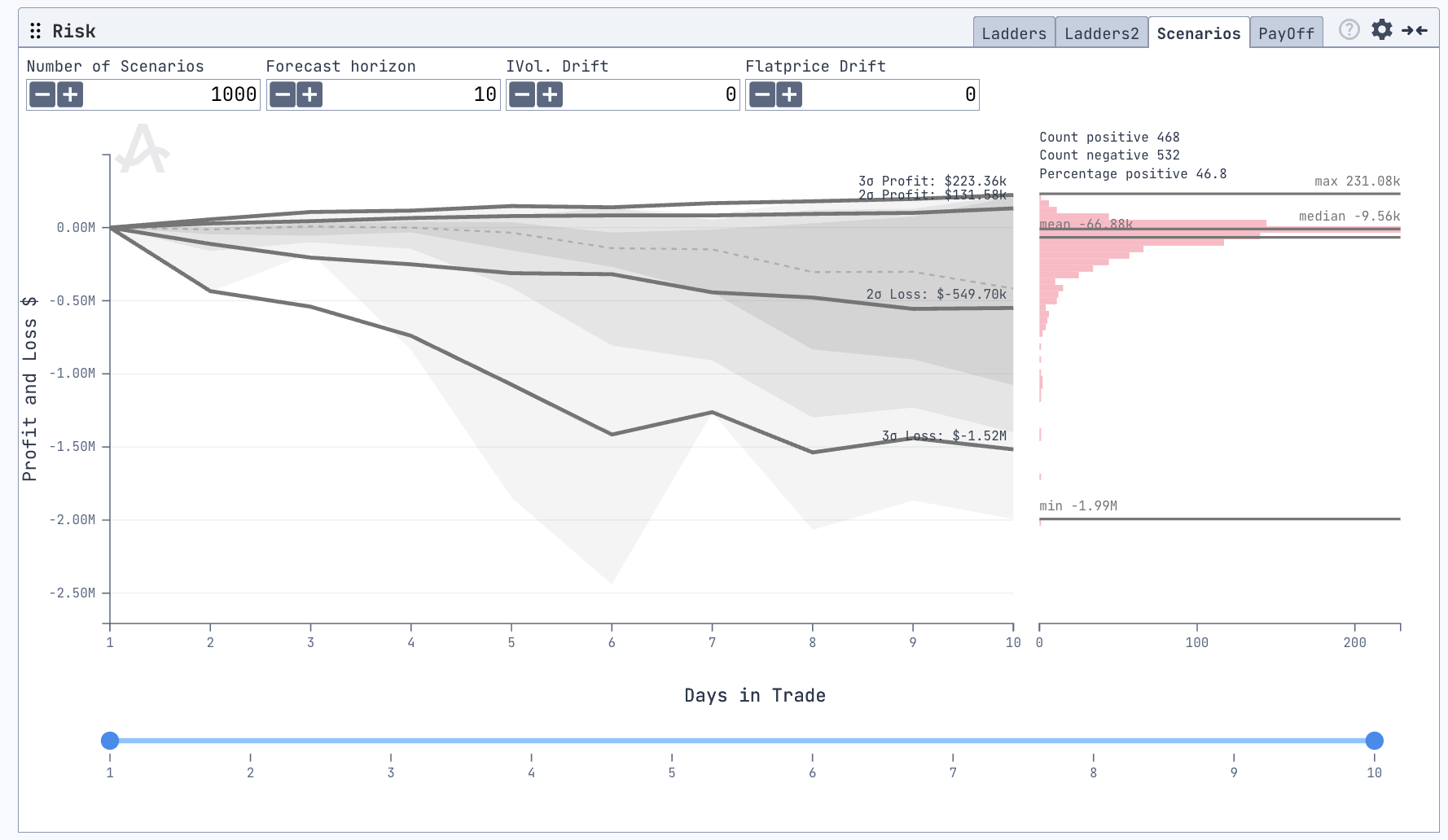
Task: Click the right Days in Trade slider handle
Action: point(1374,740)
